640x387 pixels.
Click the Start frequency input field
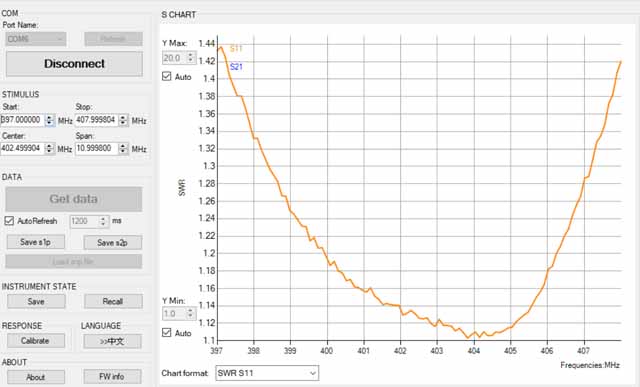(x=22, y=120)
